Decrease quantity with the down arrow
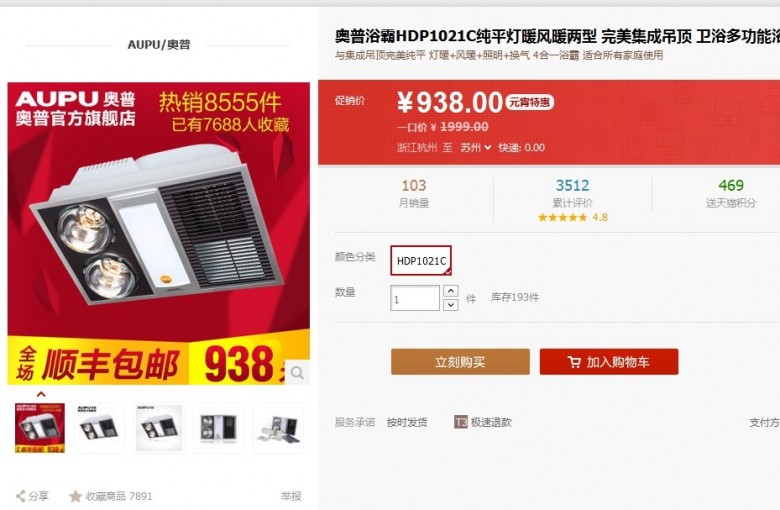 pyautogui.click(x=451, y=305)
